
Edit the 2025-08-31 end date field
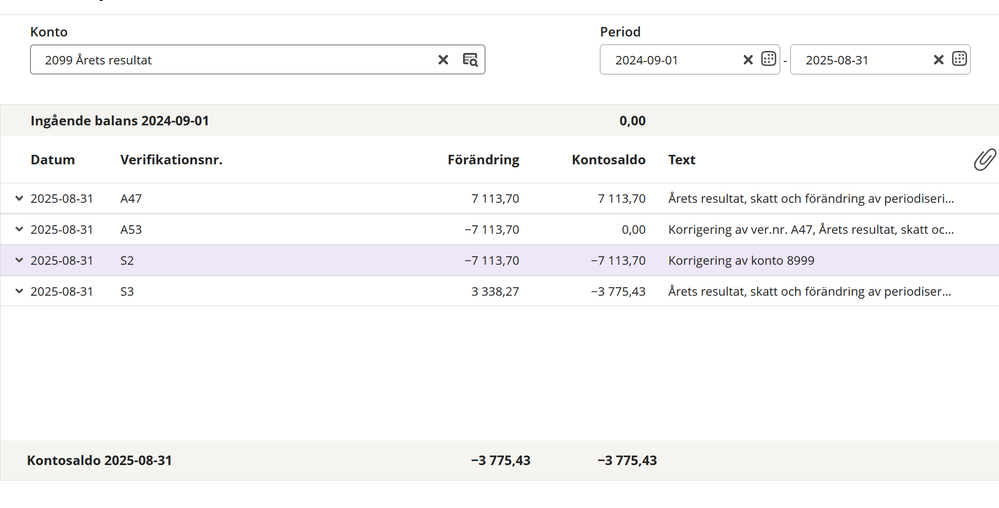(x=860, y=60)
